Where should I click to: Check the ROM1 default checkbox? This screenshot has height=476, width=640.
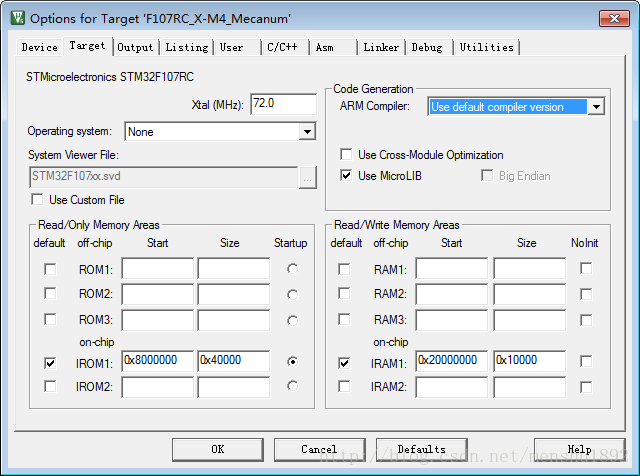50,269
